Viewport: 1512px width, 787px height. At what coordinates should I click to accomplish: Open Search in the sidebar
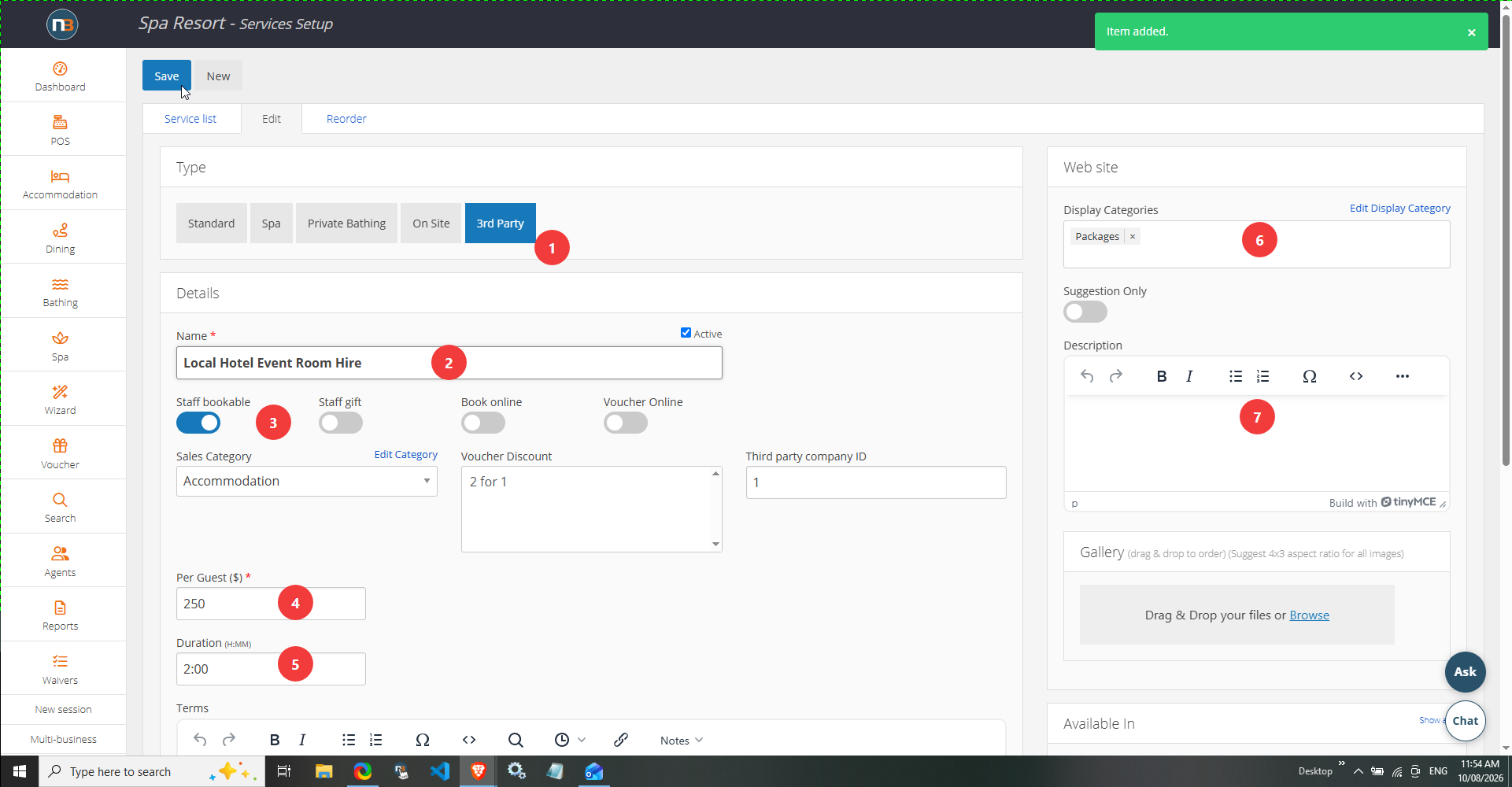(x=60, y=508)
